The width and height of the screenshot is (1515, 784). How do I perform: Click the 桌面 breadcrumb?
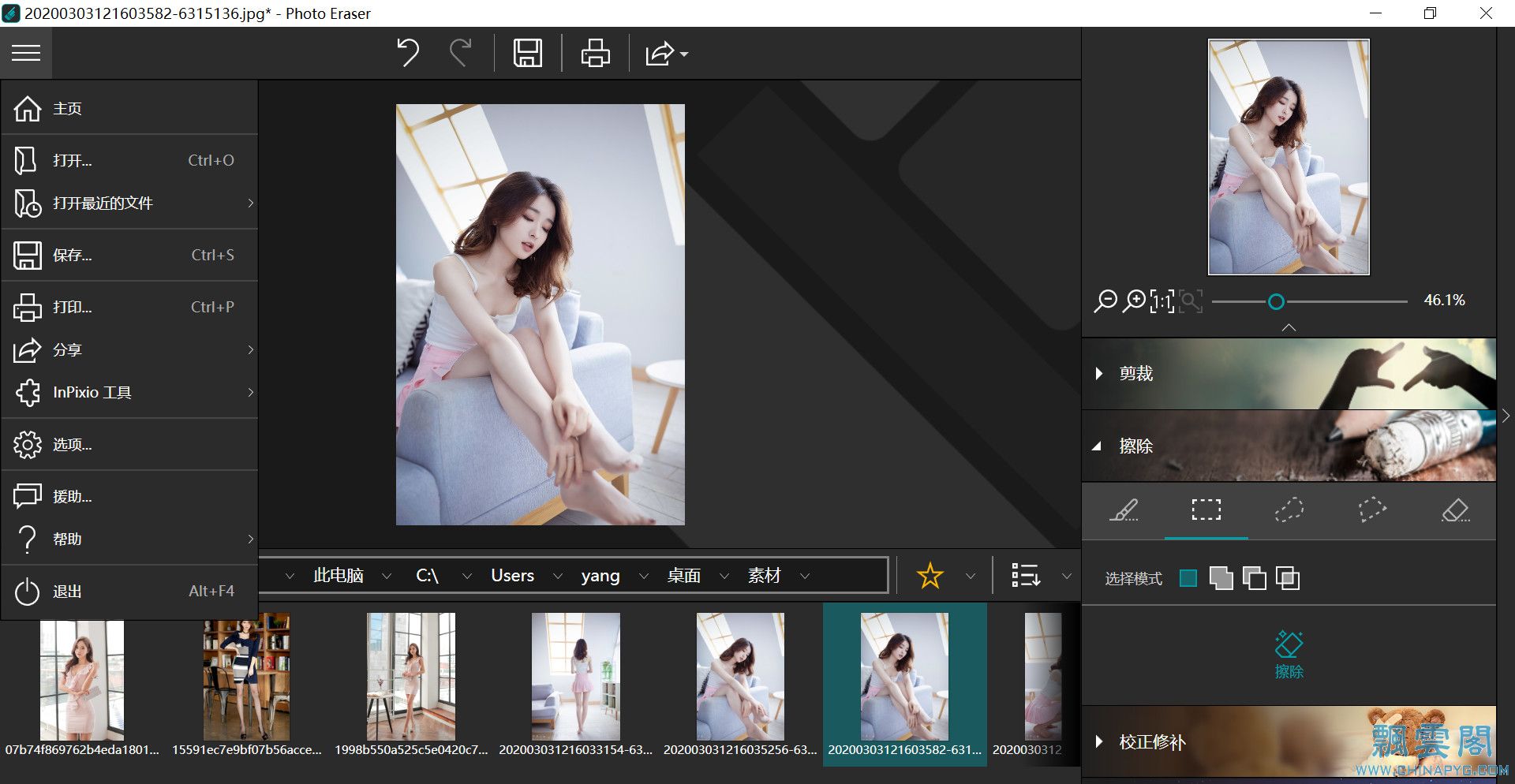click(683, 576)
